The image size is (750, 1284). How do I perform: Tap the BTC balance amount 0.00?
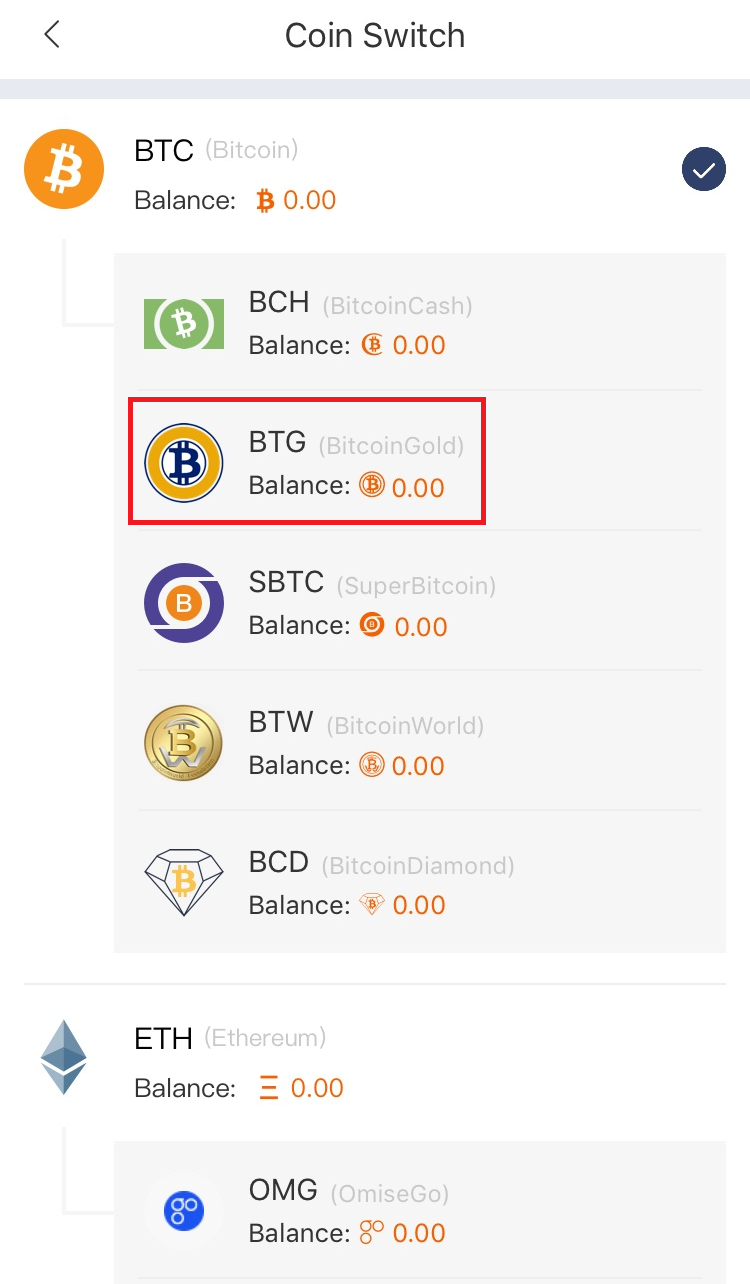[x=309, y=200]
